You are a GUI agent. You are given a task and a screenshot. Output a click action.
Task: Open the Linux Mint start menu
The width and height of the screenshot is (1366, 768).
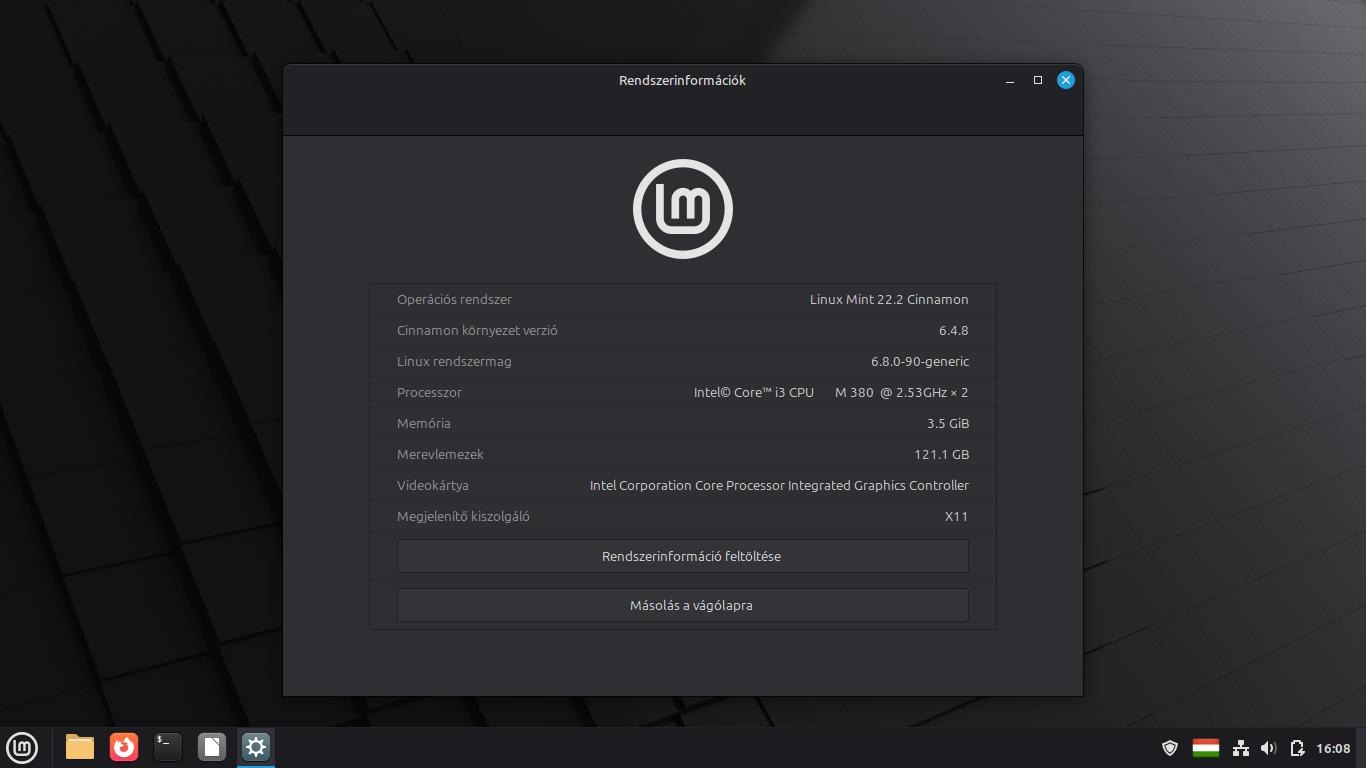pyautogui.click(x=22, y=747)
